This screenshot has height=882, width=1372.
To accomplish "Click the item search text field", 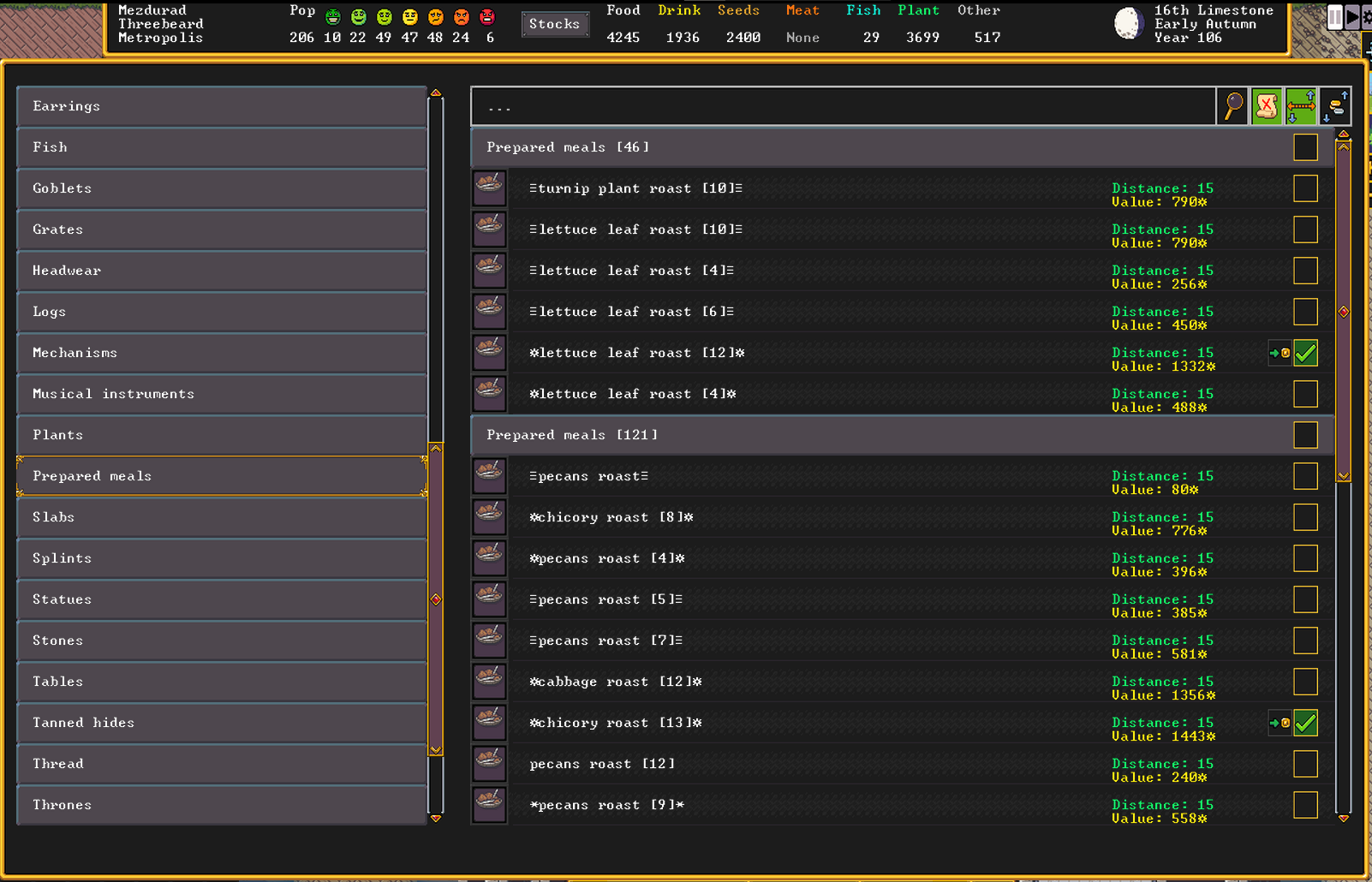I will [x=843, y=106].
